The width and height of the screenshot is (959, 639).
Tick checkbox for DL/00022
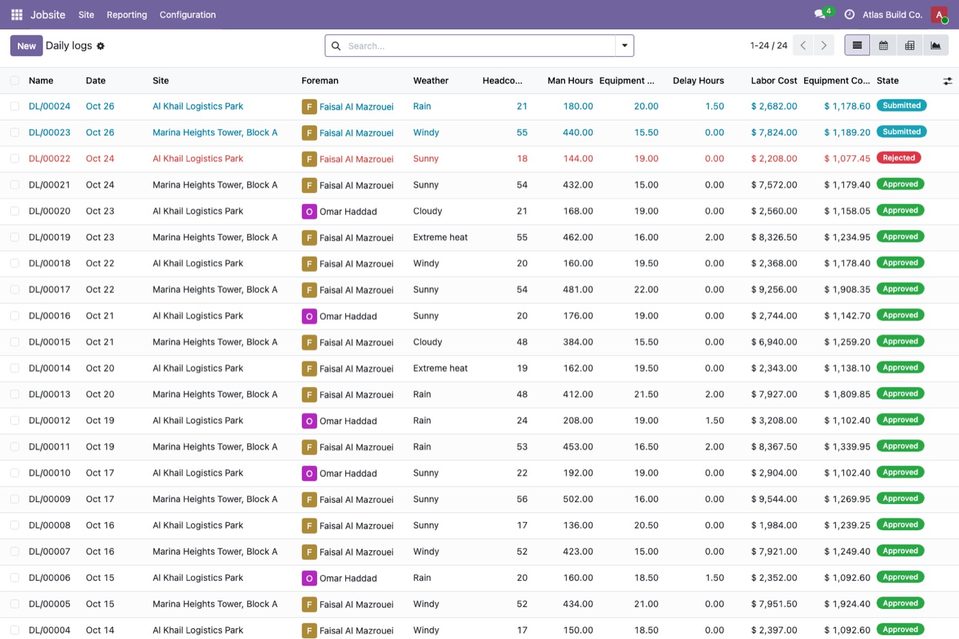(15, 159)
